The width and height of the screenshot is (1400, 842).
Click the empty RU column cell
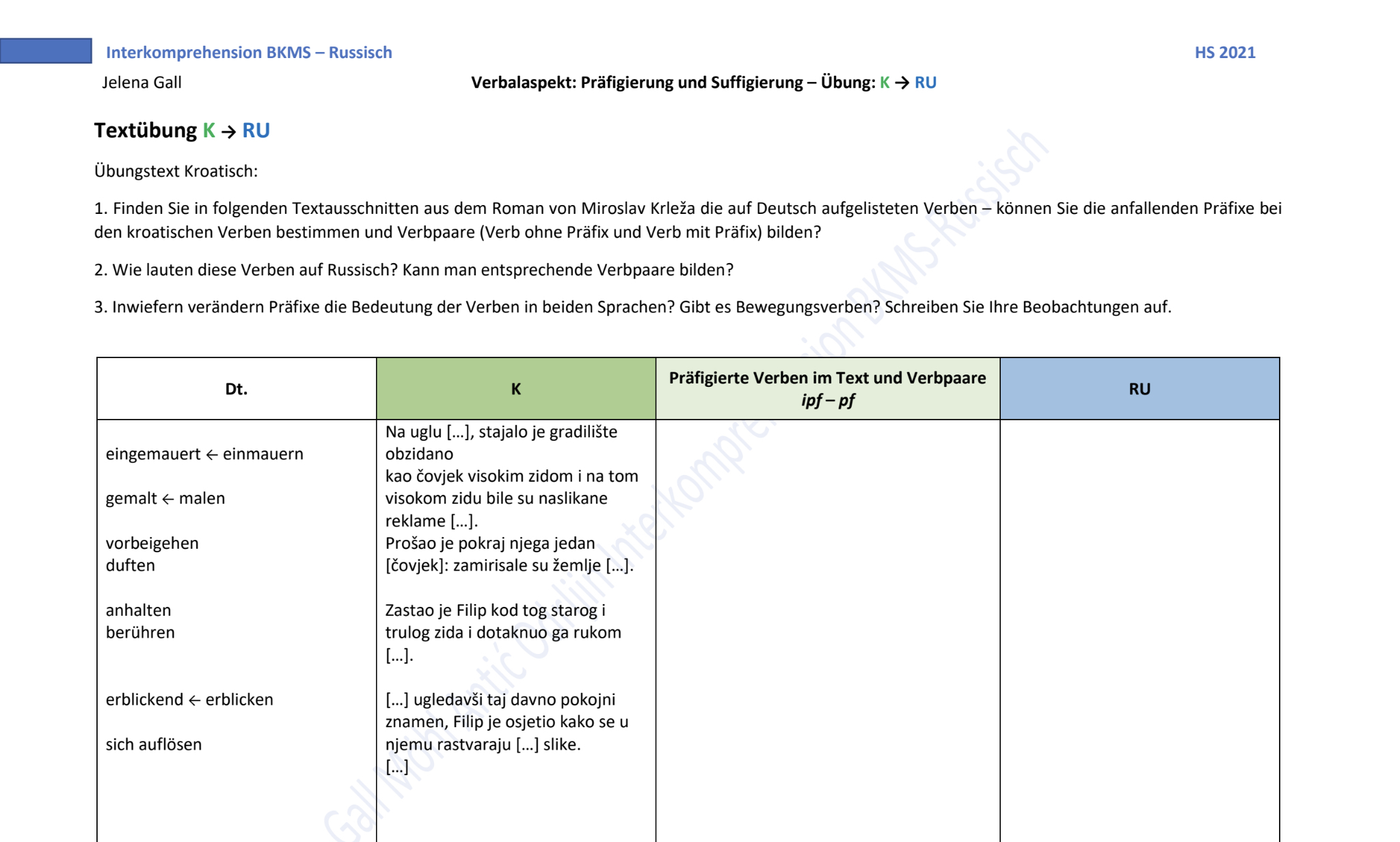(1139, 615)
